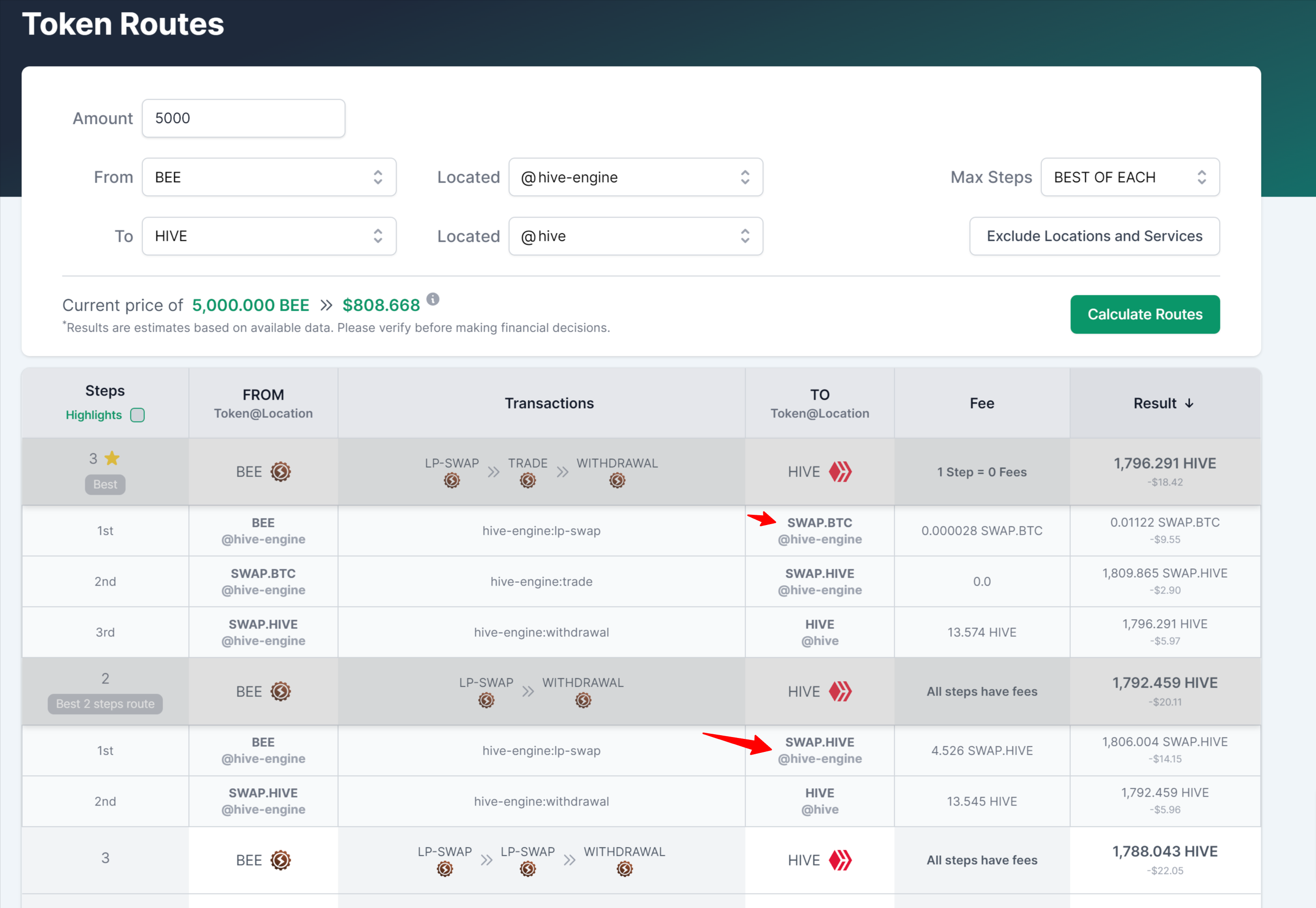Open the To token dropdown (HIVE)
Screen dimensions: 1316x908
269,236
